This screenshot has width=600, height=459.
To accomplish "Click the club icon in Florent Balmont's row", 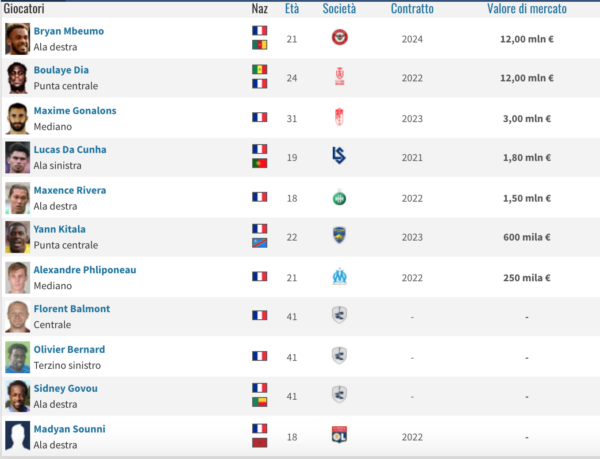I will coord(339,315).
